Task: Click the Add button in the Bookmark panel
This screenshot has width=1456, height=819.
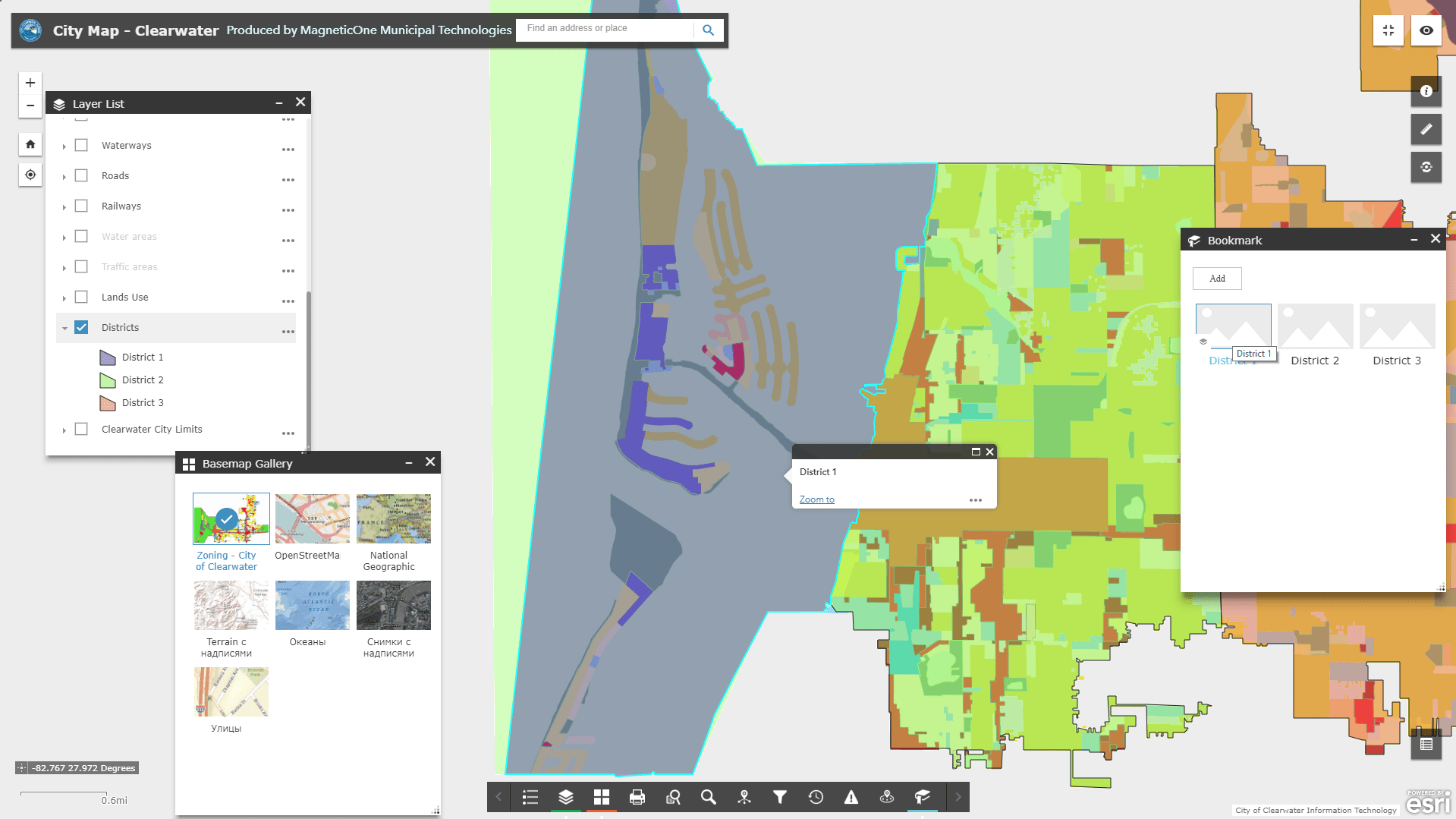Action: [1216, 278]
